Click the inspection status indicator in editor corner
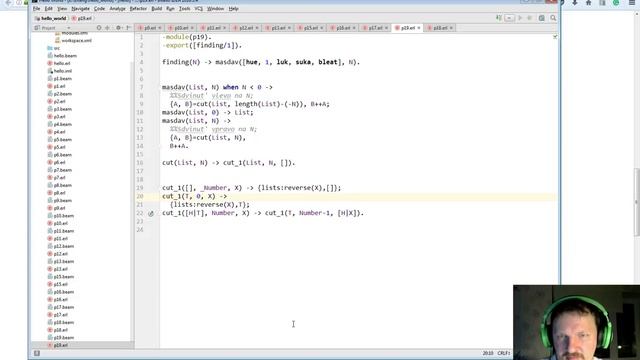Screen dimensions: 640x360 click(555, 37)
